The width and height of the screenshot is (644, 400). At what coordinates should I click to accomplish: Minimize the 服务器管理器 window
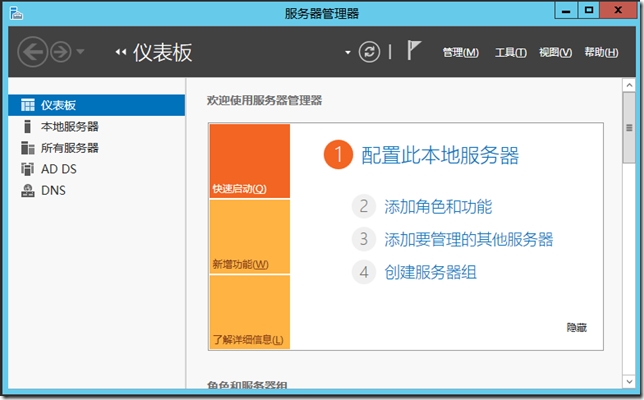coord(566,11)
